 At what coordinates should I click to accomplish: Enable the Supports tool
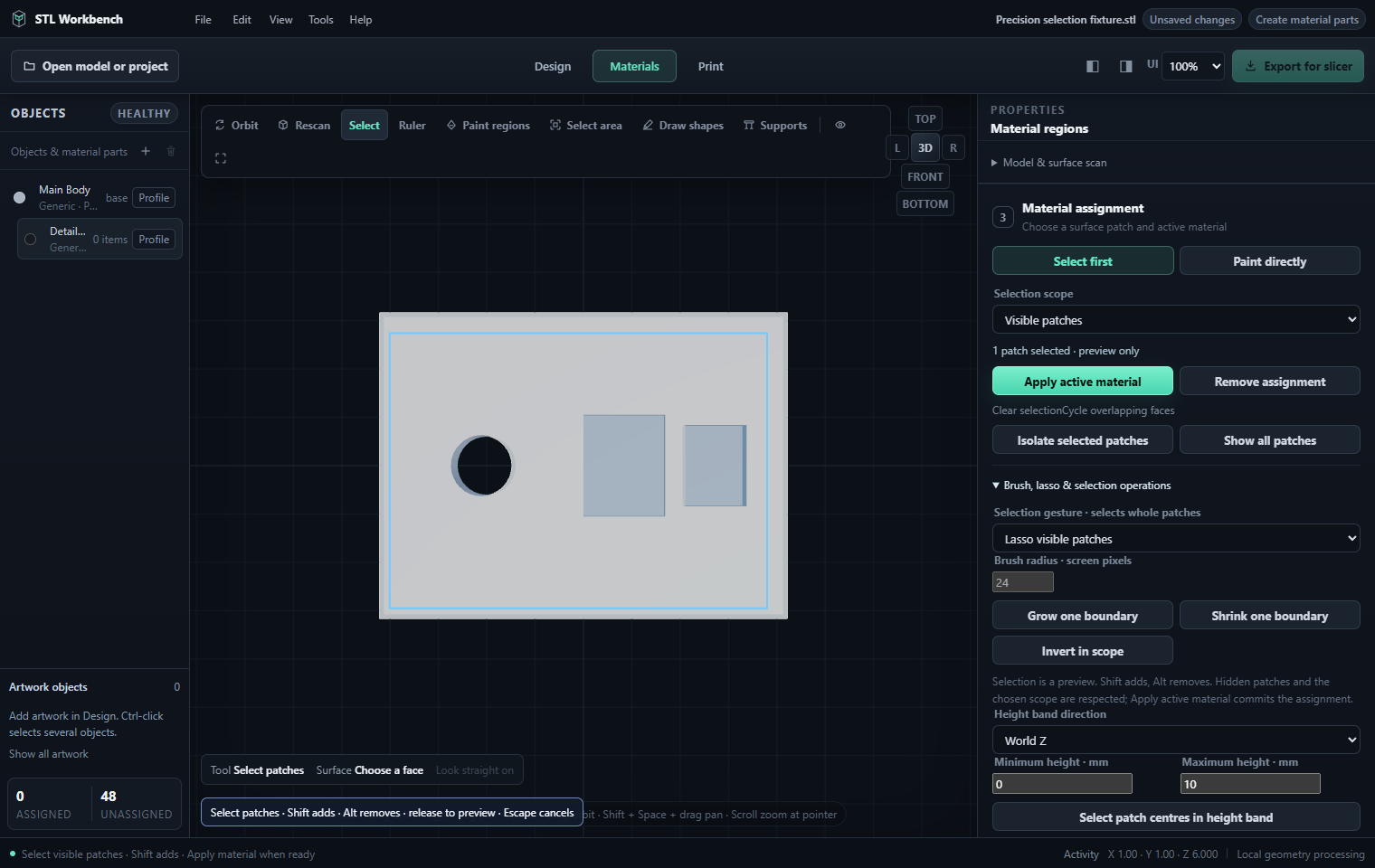(775, 126)
